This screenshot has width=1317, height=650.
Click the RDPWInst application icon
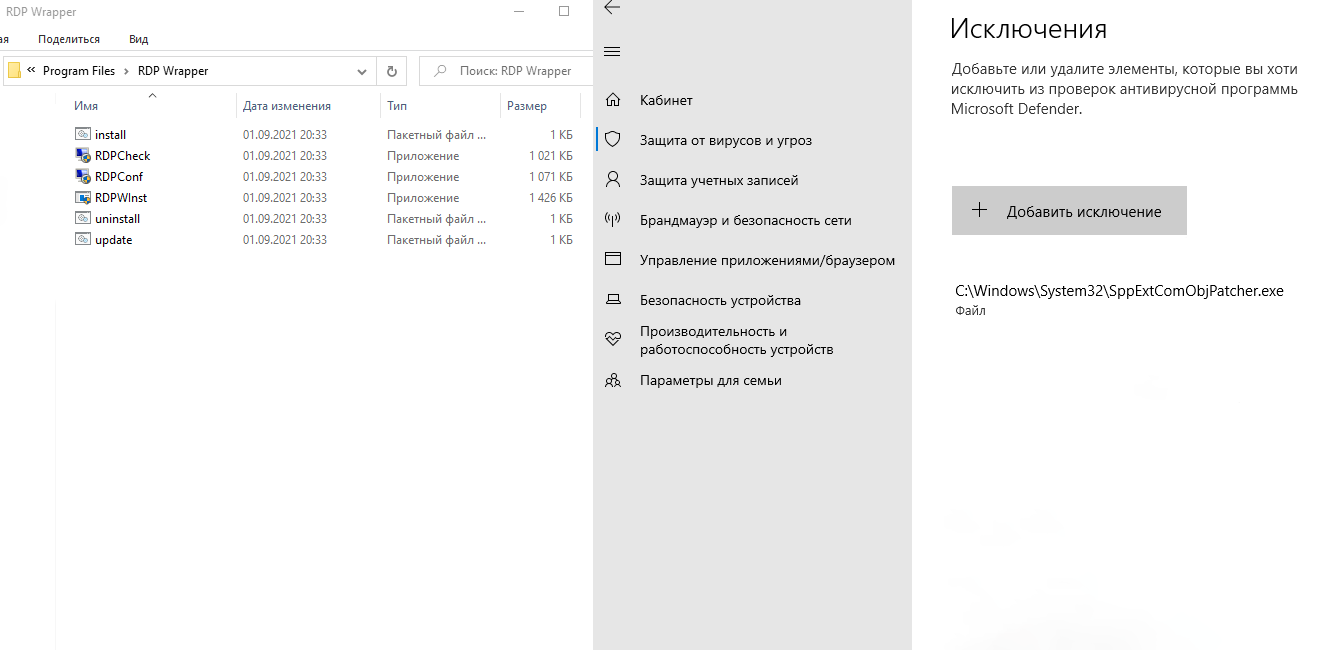83,197
